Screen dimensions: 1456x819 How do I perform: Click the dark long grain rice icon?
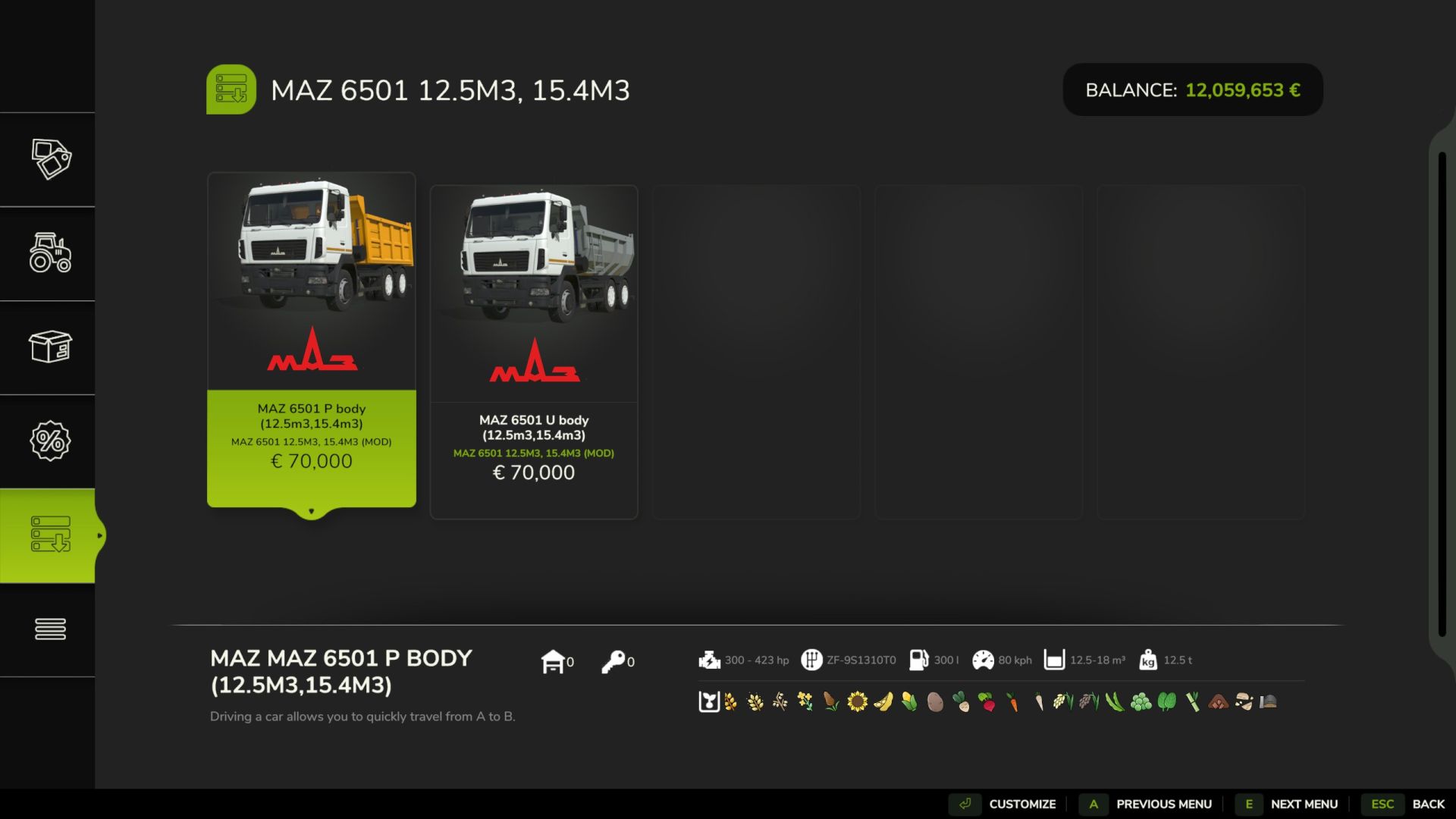coord(1089,701)
